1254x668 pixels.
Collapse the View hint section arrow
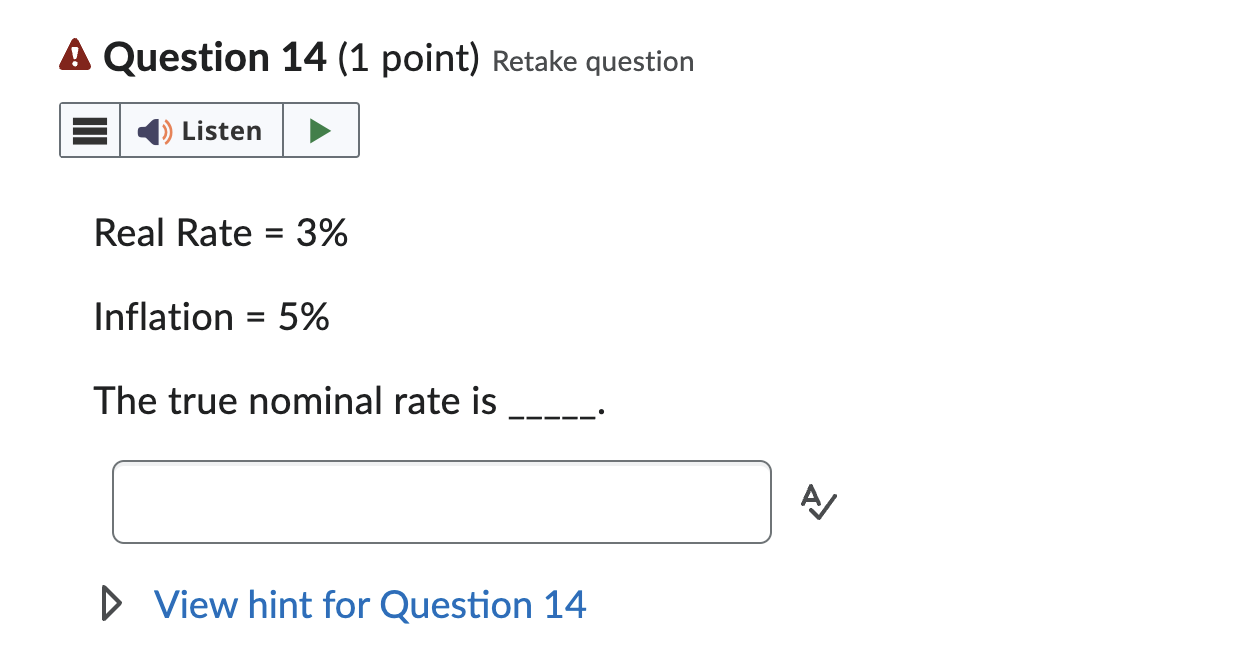click(x=112, y=603)
